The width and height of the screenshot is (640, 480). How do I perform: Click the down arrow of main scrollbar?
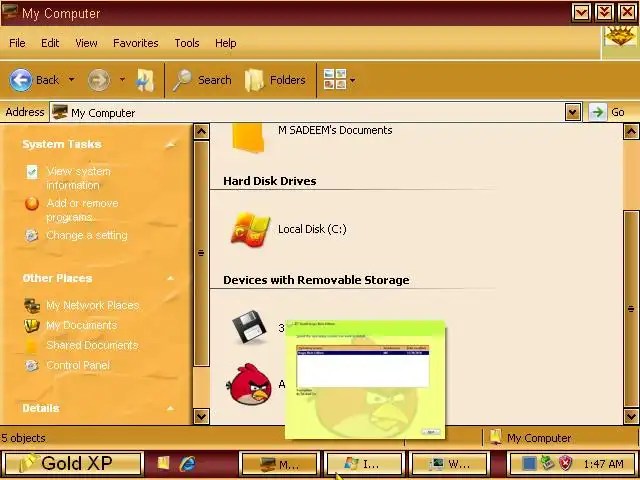(631, 416)
